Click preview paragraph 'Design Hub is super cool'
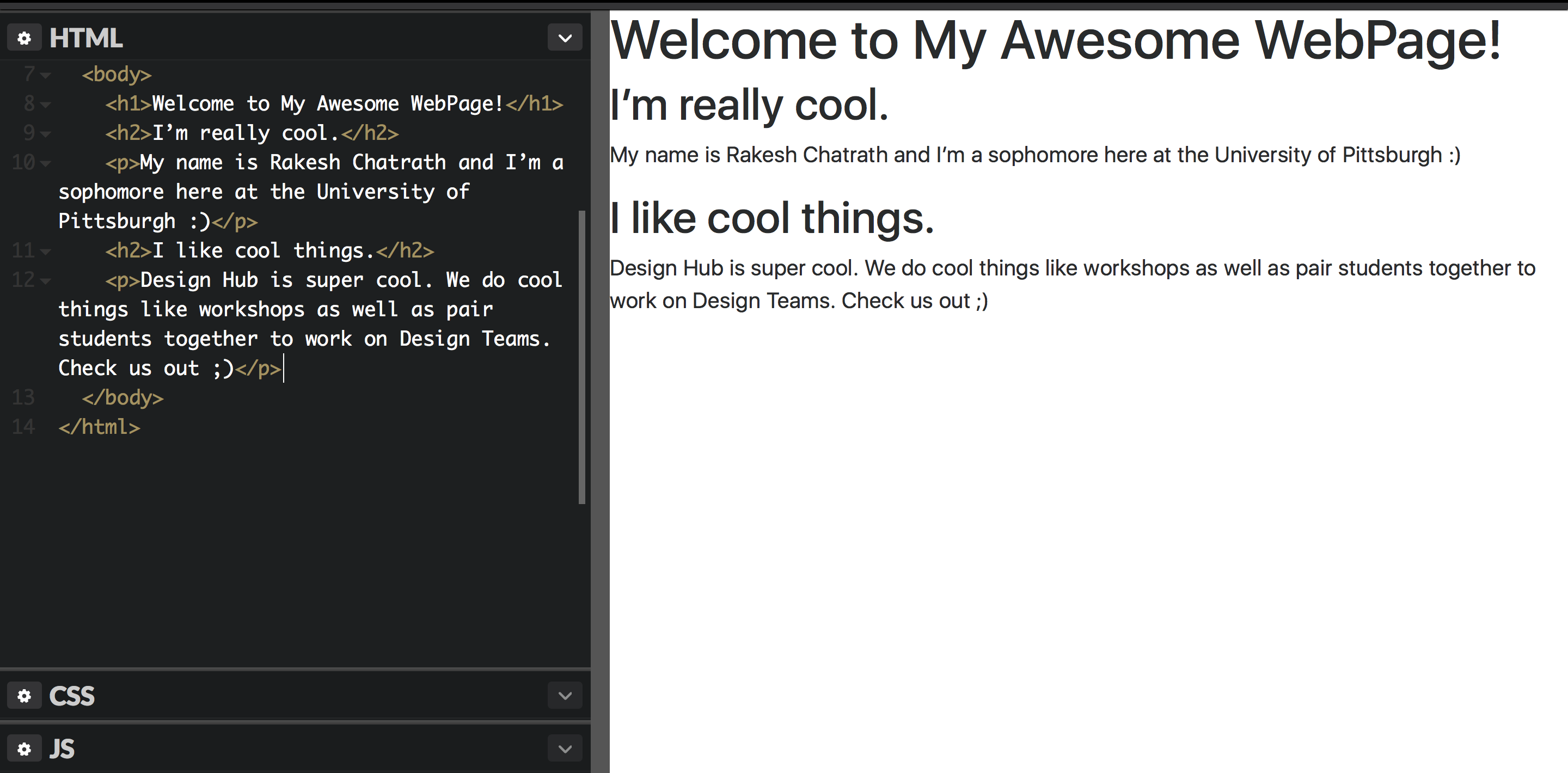Screen dimensions: 1568x773 (1073, 284)
